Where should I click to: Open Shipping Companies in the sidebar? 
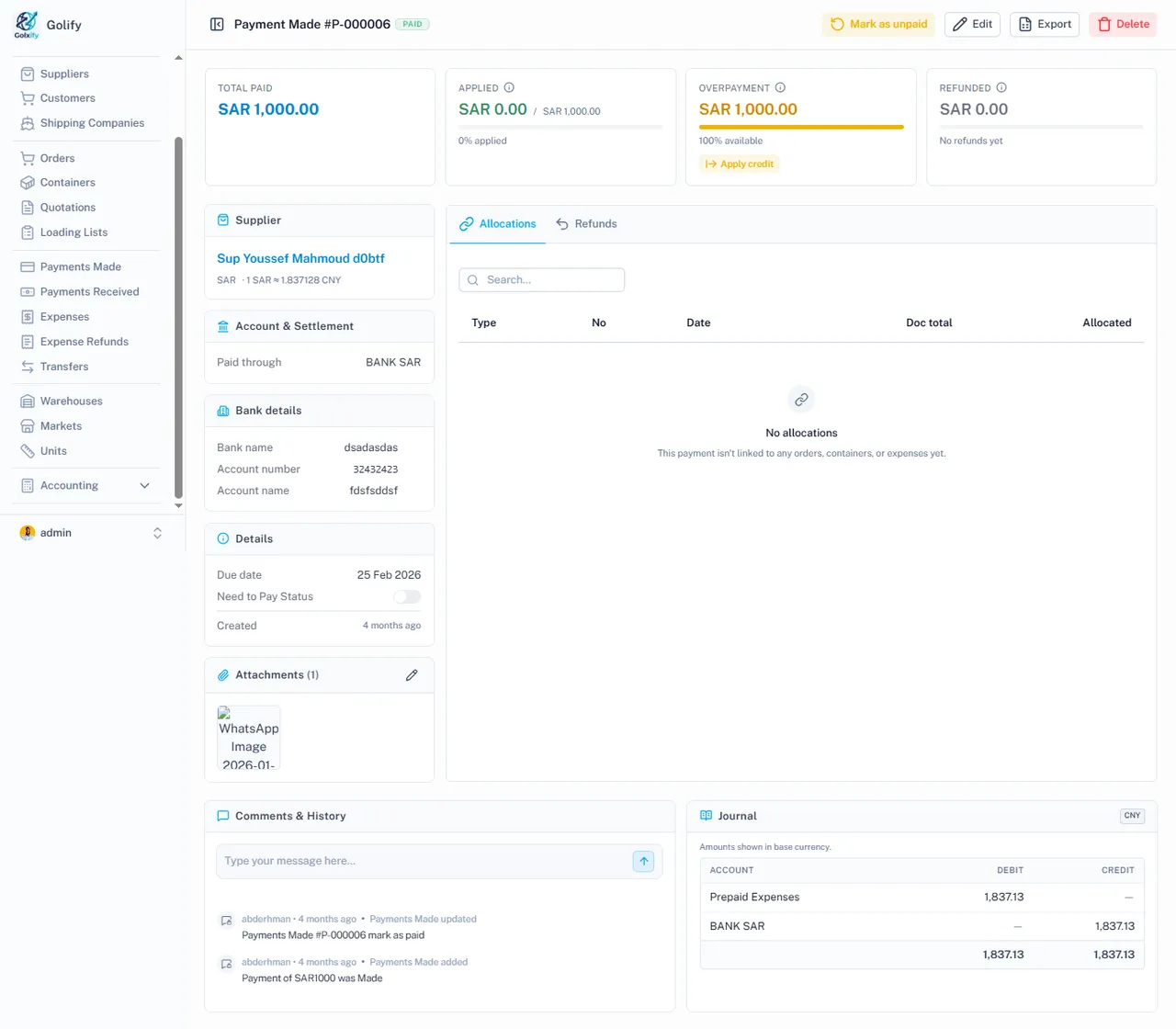[x=92, y=123]
